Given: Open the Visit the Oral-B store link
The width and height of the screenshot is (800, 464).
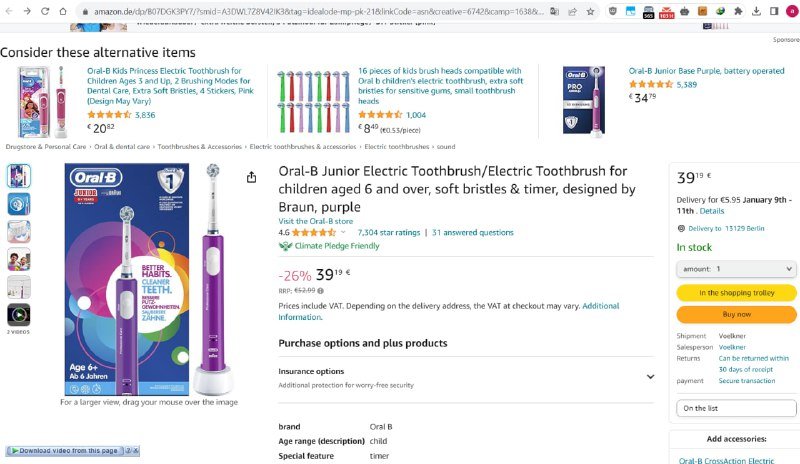Looking at the screenshot, I should [x=315, y=221].
